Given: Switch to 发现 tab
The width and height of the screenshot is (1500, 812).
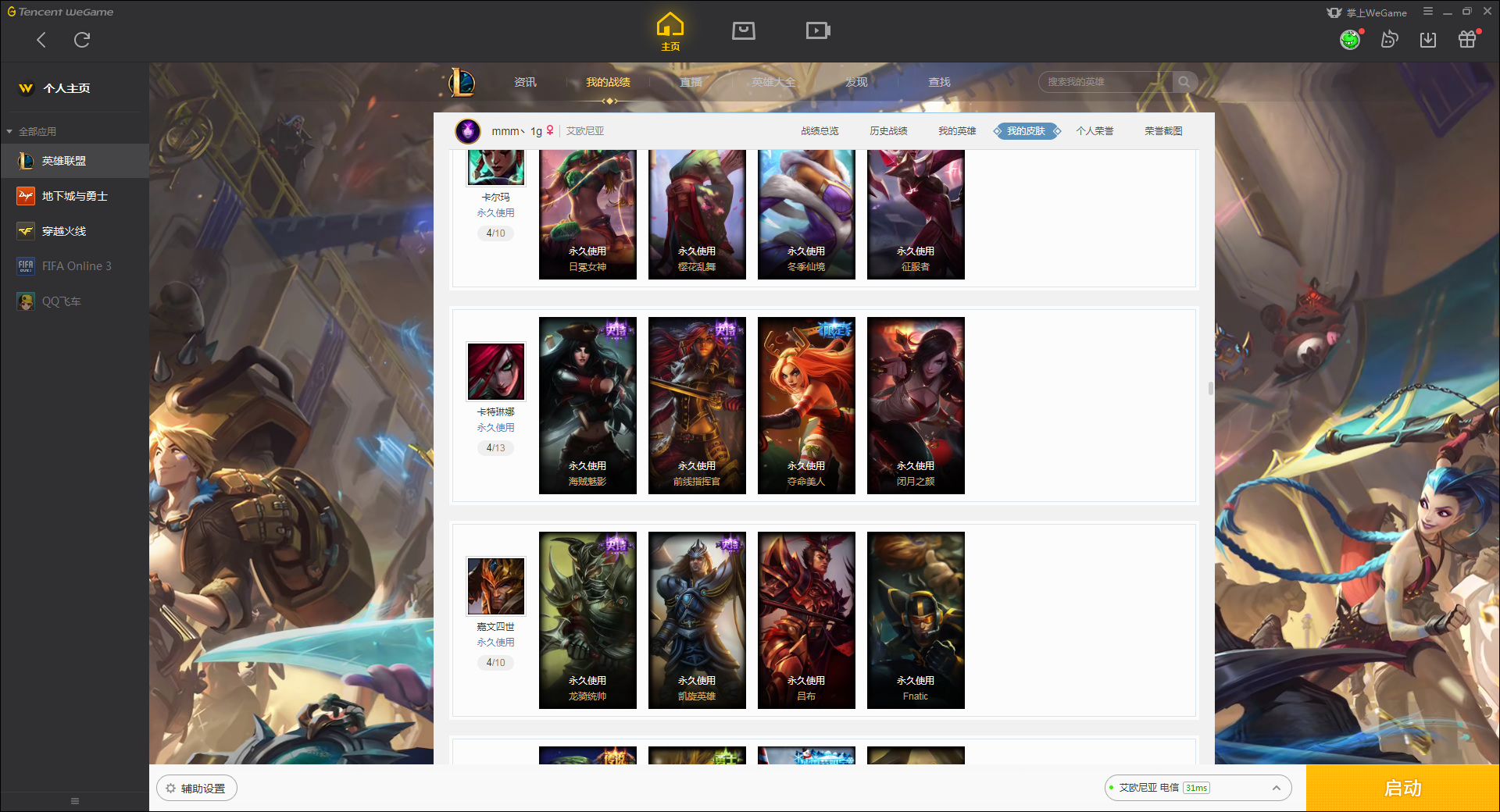Looking at the screenshot, I should click(x=856, y=82).
